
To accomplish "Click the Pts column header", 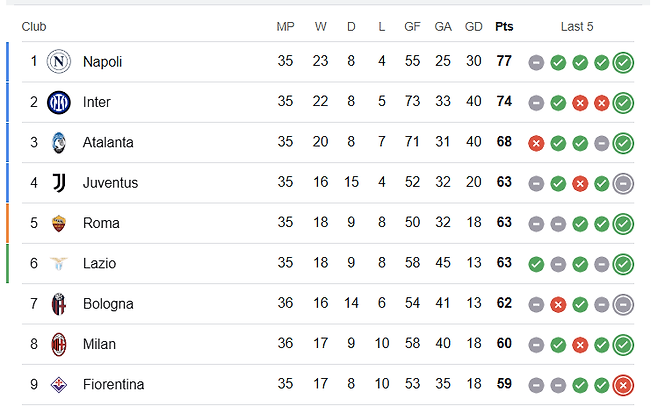I will pos(504,27).
